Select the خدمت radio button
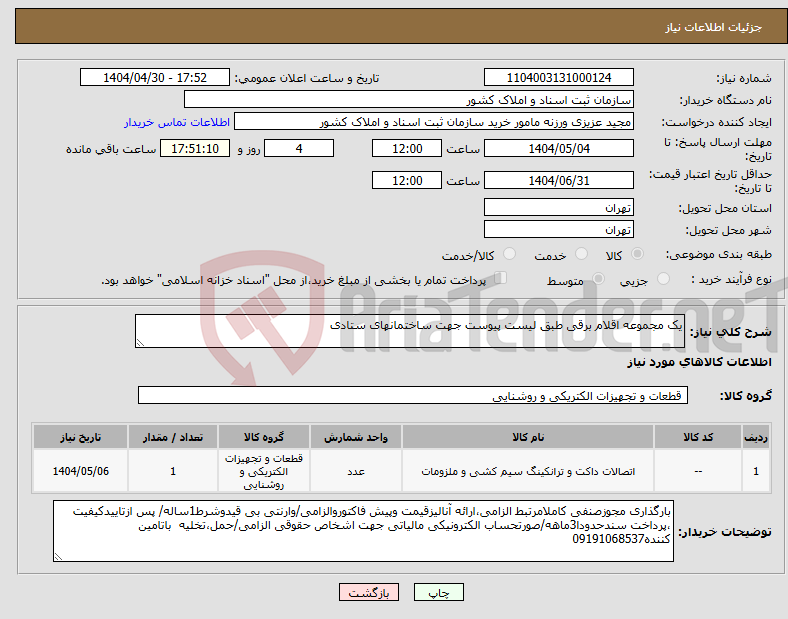This screenshot has height=619, width=788. point(581,254)
